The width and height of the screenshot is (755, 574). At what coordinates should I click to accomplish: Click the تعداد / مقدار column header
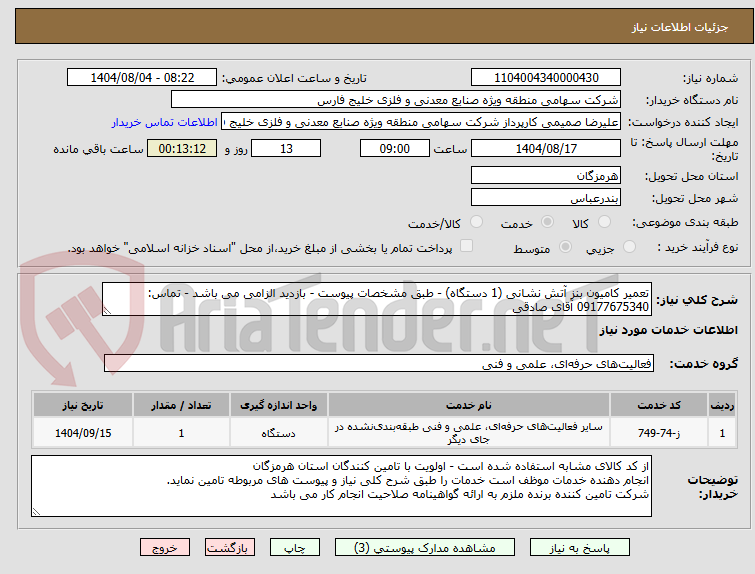(181, 405)
